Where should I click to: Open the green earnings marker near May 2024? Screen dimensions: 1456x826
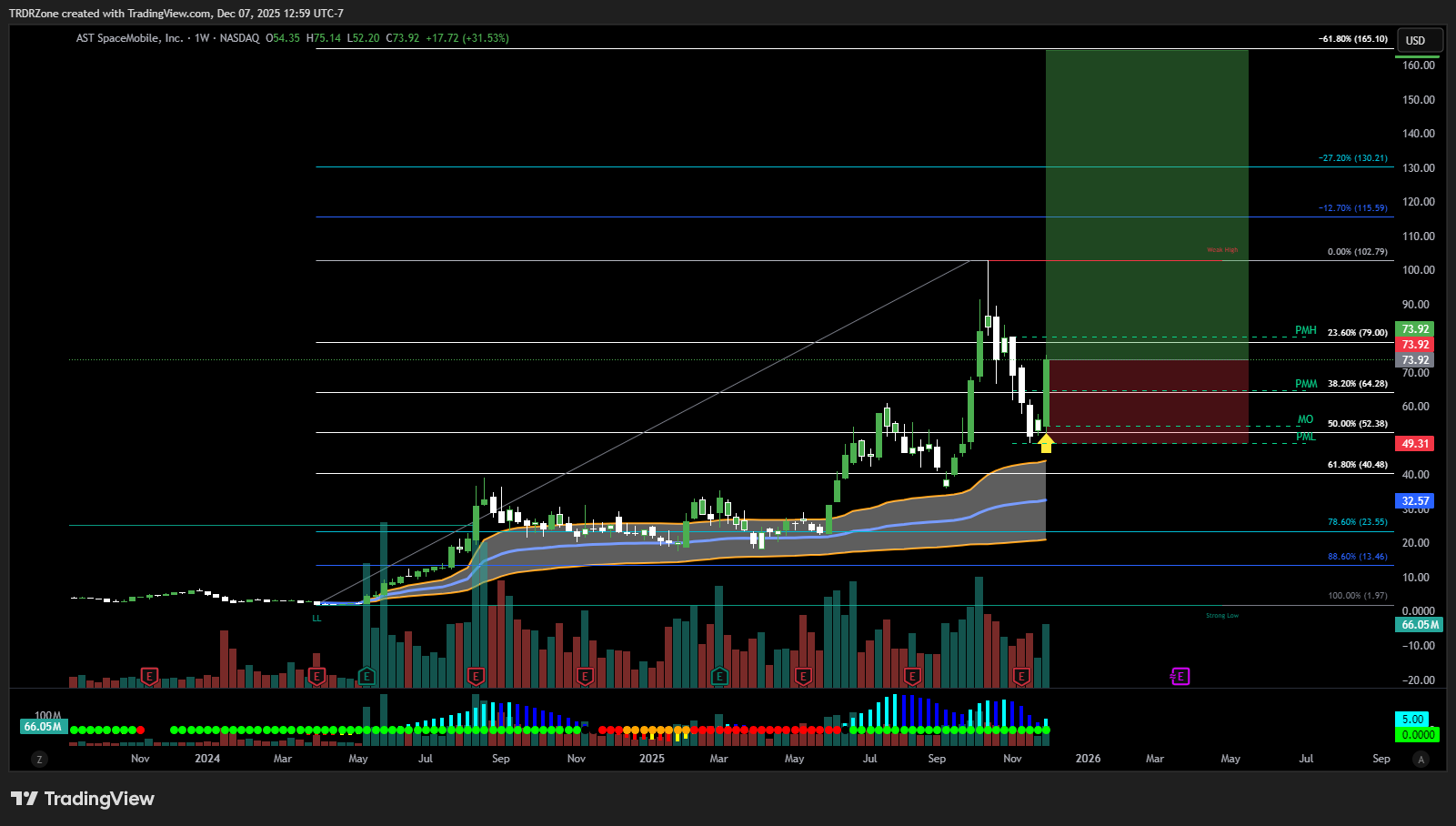point(367,676)
